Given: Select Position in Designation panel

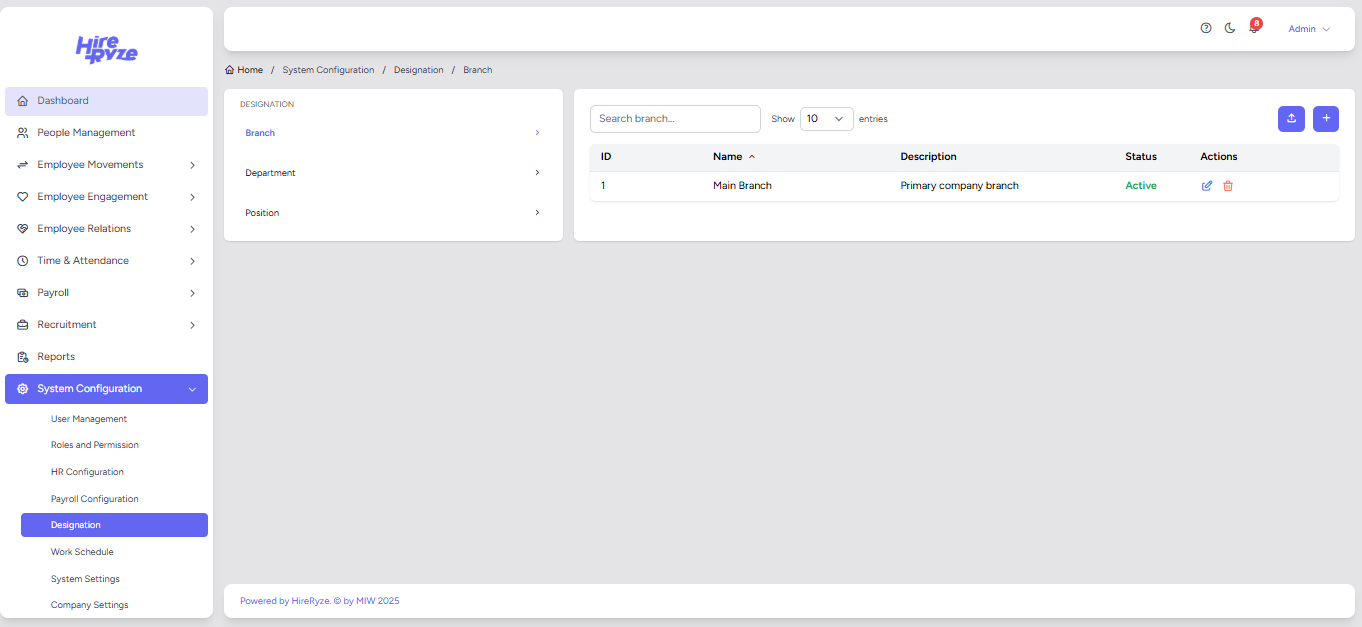Looking at the screenshot, I should pos(392,213).
